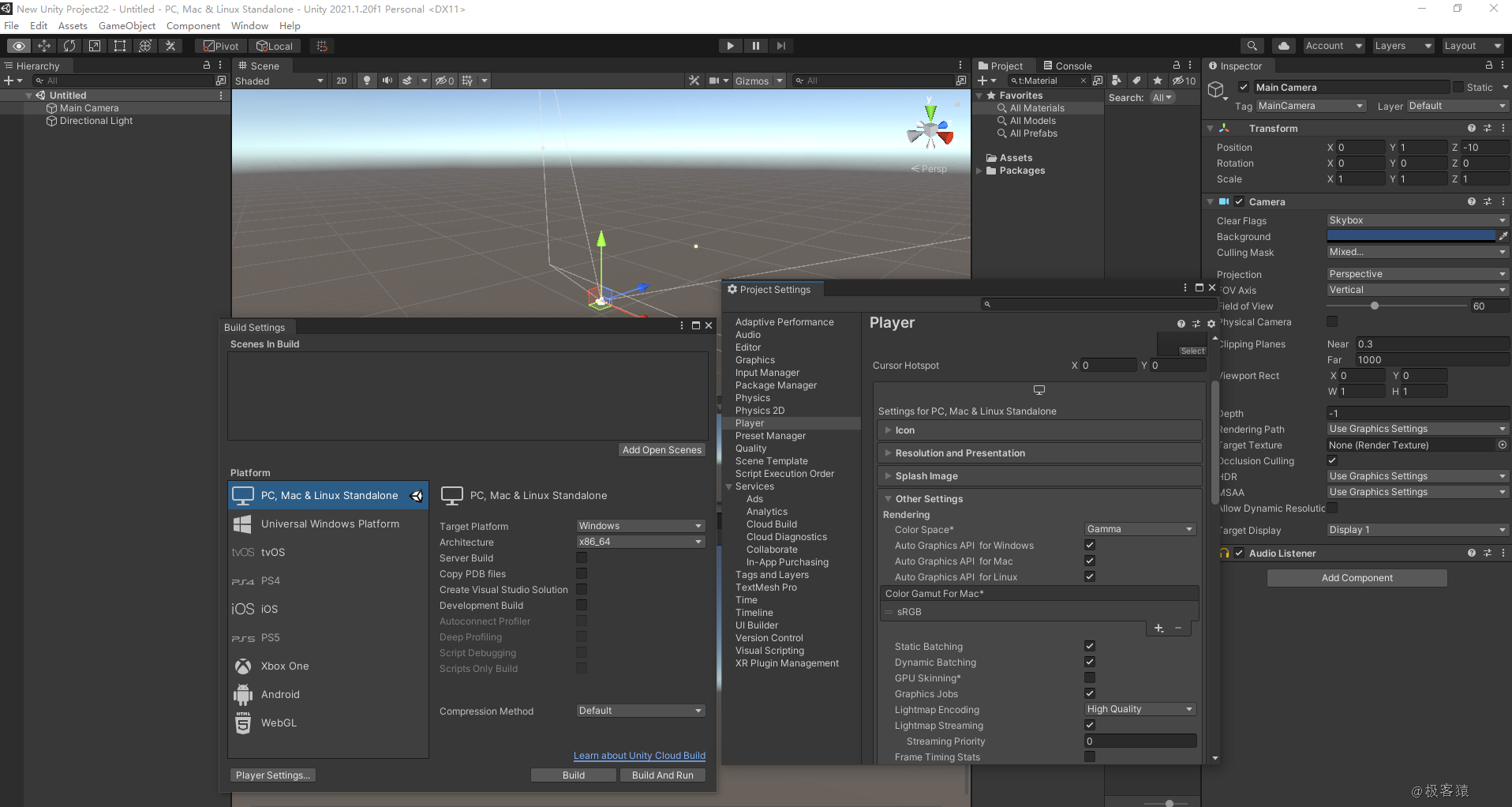Viewport: 1512px width, 807px height.
Task: Select the Move tool in toolbar
Action: click(x=44, y=46)
